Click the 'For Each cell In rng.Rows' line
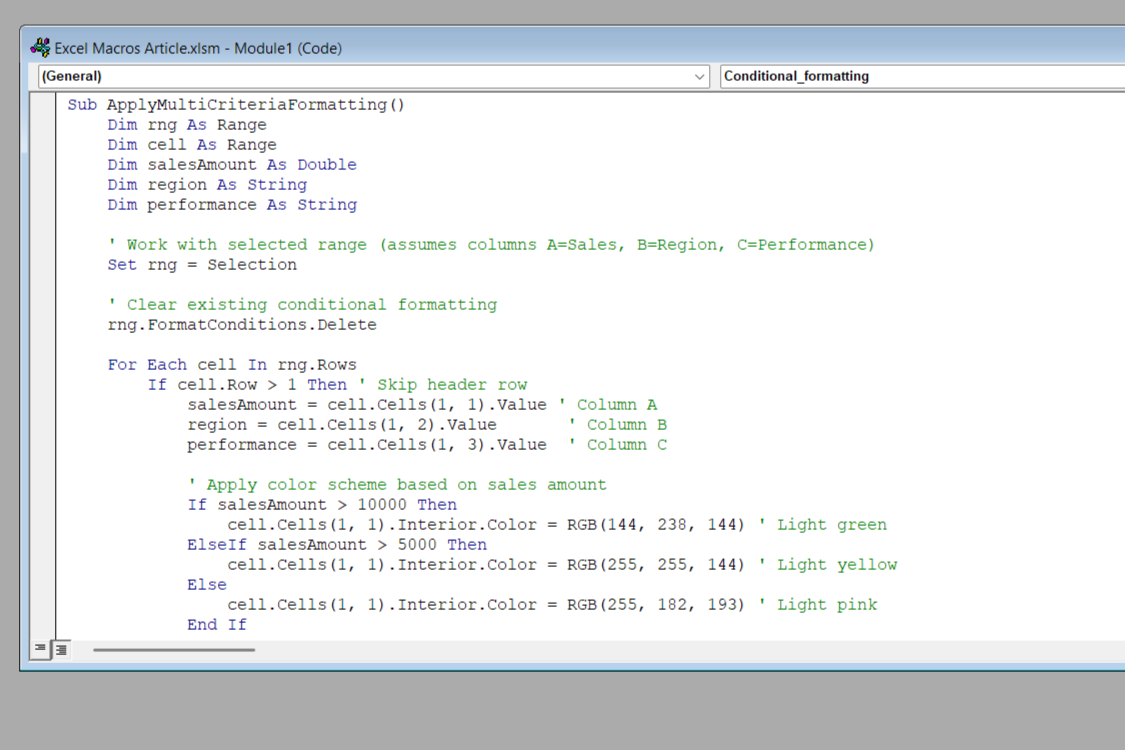Viewport: 1125px width, 750px height. coord(232,365)
